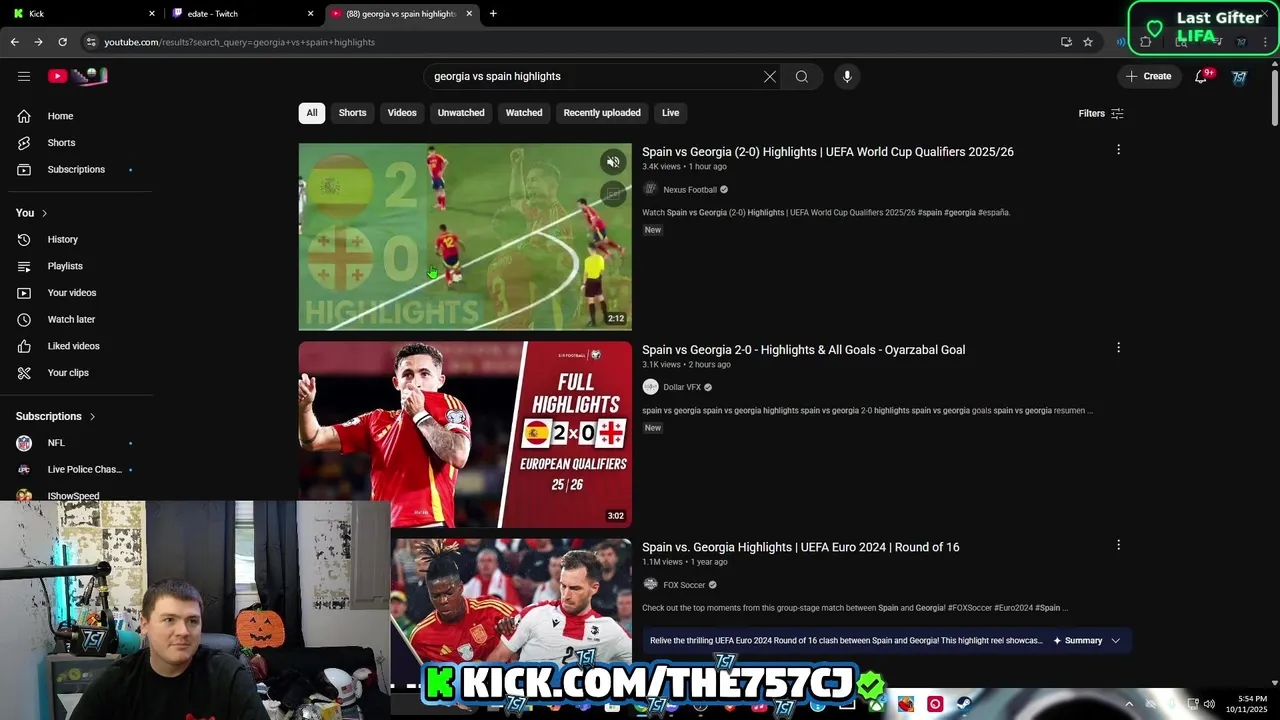Select the All filter chip
Image resolution: width=1280 pixels, height=720 pixels.
coord(312,113)
